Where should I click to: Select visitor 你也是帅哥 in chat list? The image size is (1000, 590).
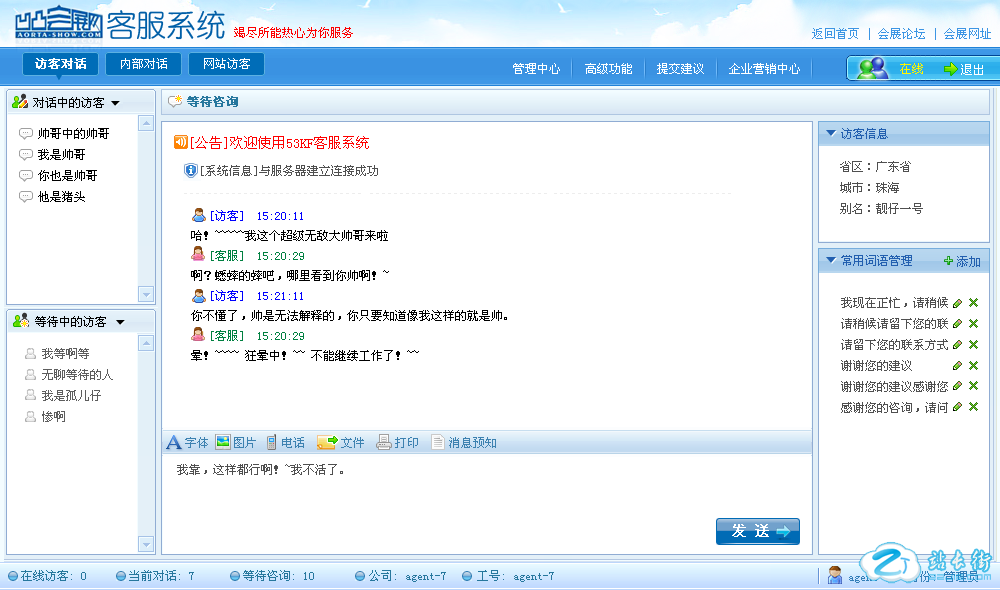click(67, 176)
